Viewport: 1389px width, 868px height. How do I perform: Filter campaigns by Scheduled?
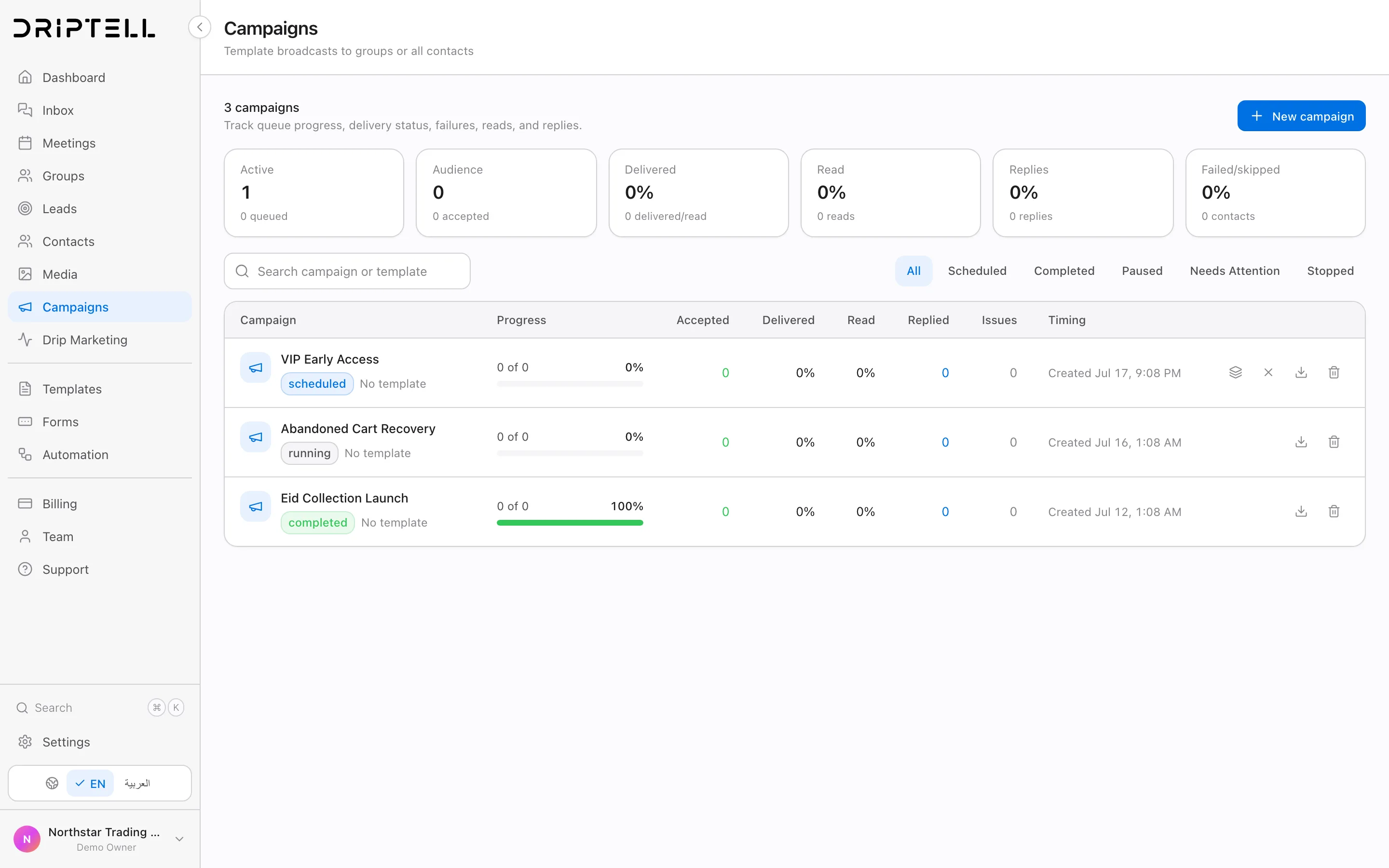(977, 271)
